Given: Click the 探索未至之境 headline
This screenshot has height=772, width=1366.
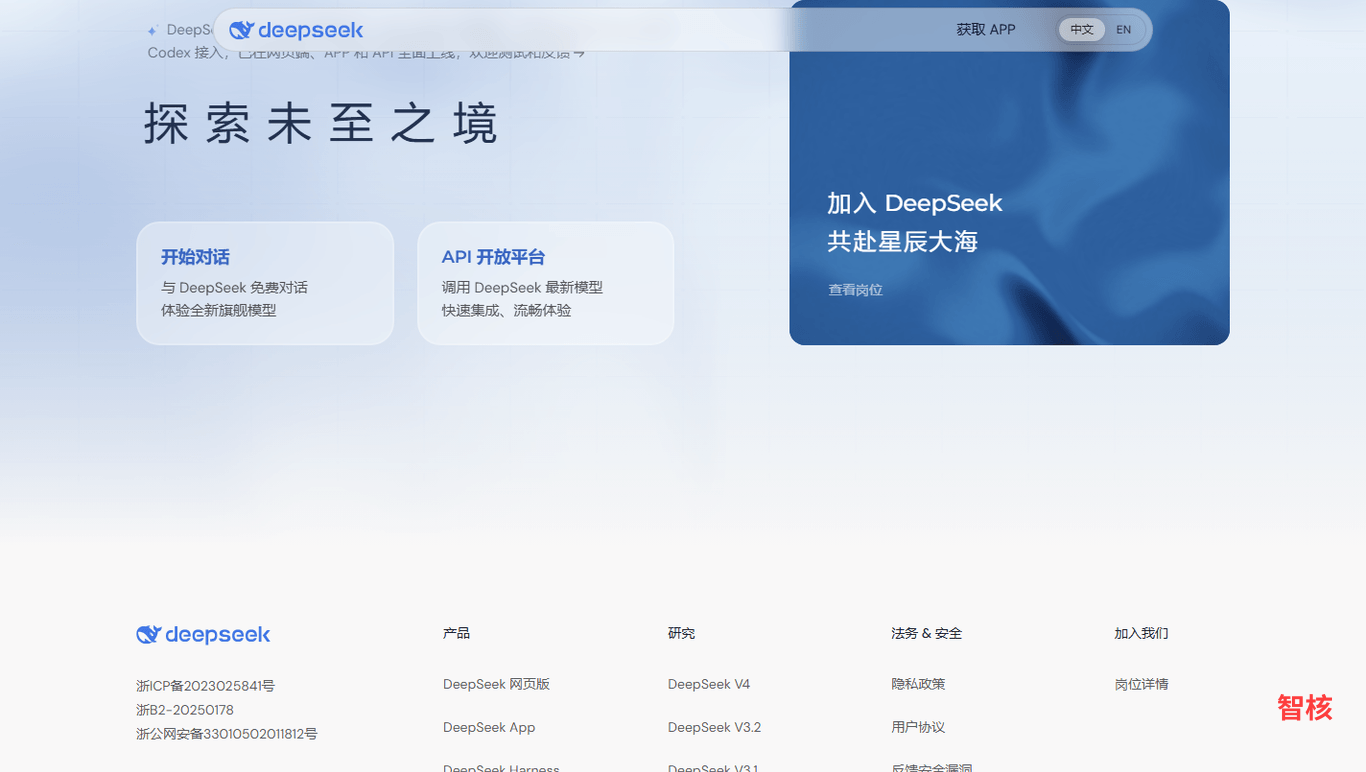Looking at the screenshot, I should tap(321, 124).
